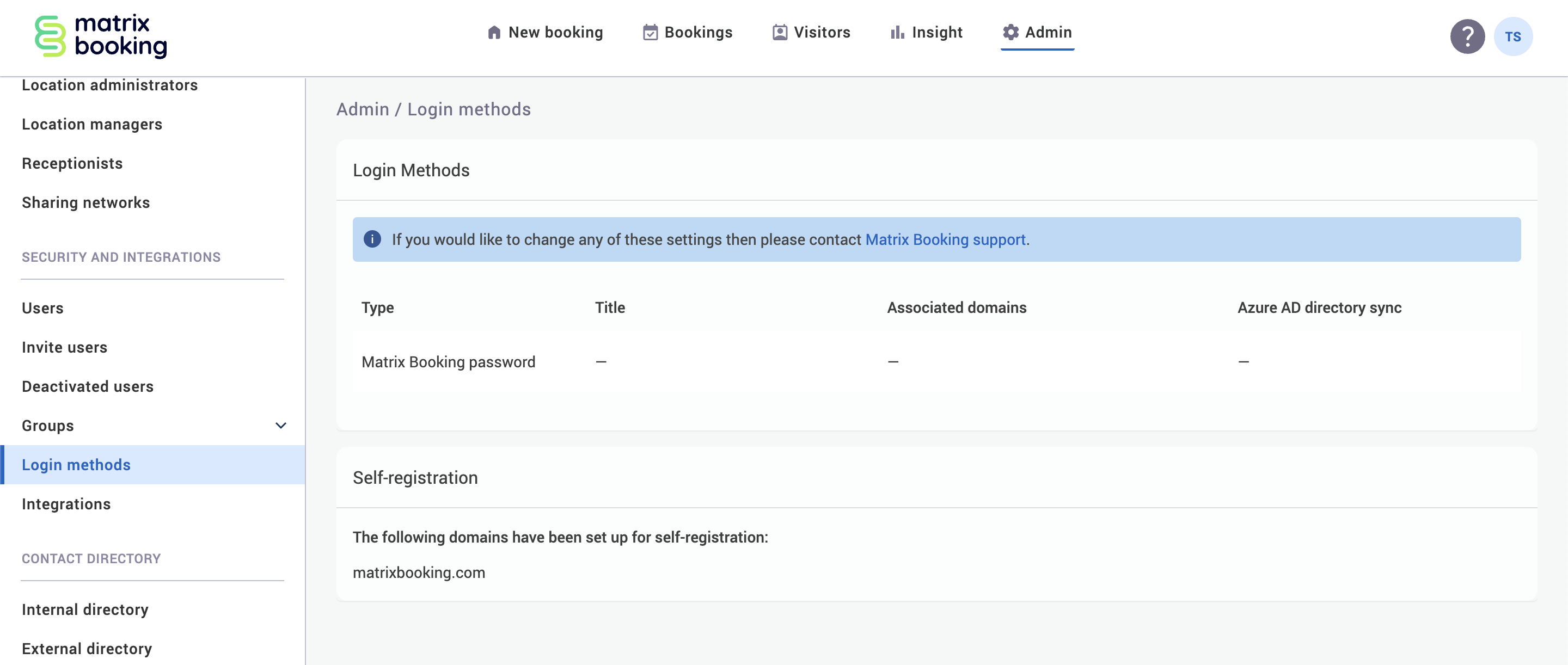Go to Sharing networks
This screenshot has width=1568, height=665.
[85, 202]
